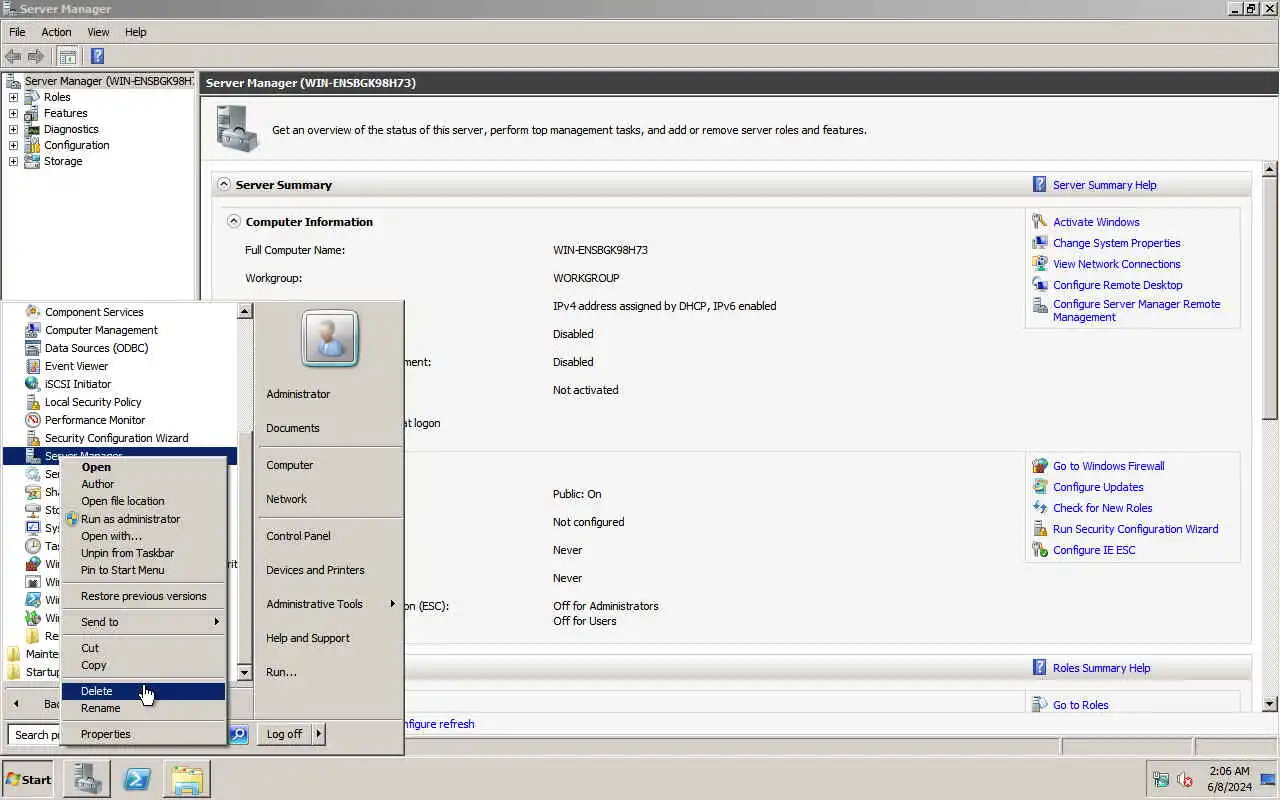Open Performance Monitor from the Start menu
Viewport: 1280px width, 800px height.
click(95, 420)
